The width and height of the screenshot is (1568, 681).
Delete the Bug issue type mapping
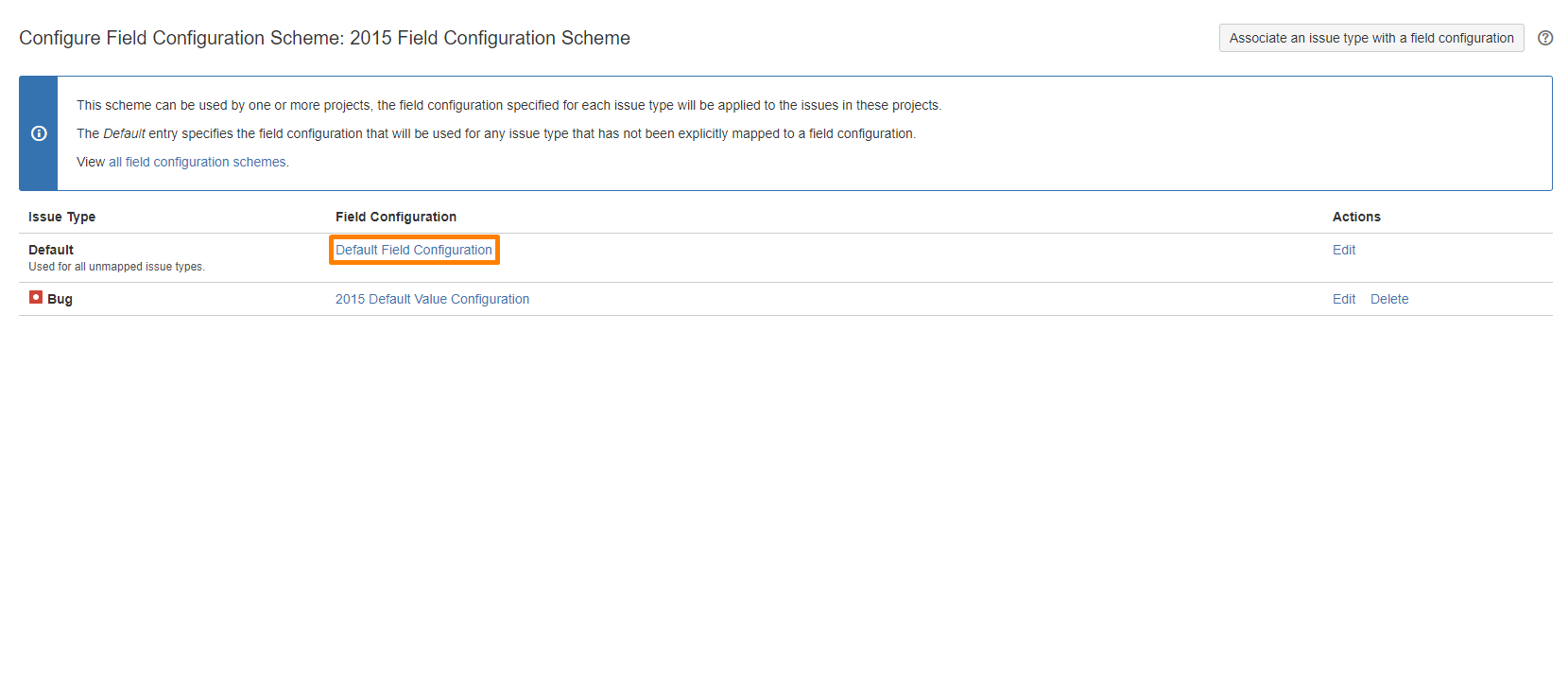pyautogui.click(x=1389, y=299)
